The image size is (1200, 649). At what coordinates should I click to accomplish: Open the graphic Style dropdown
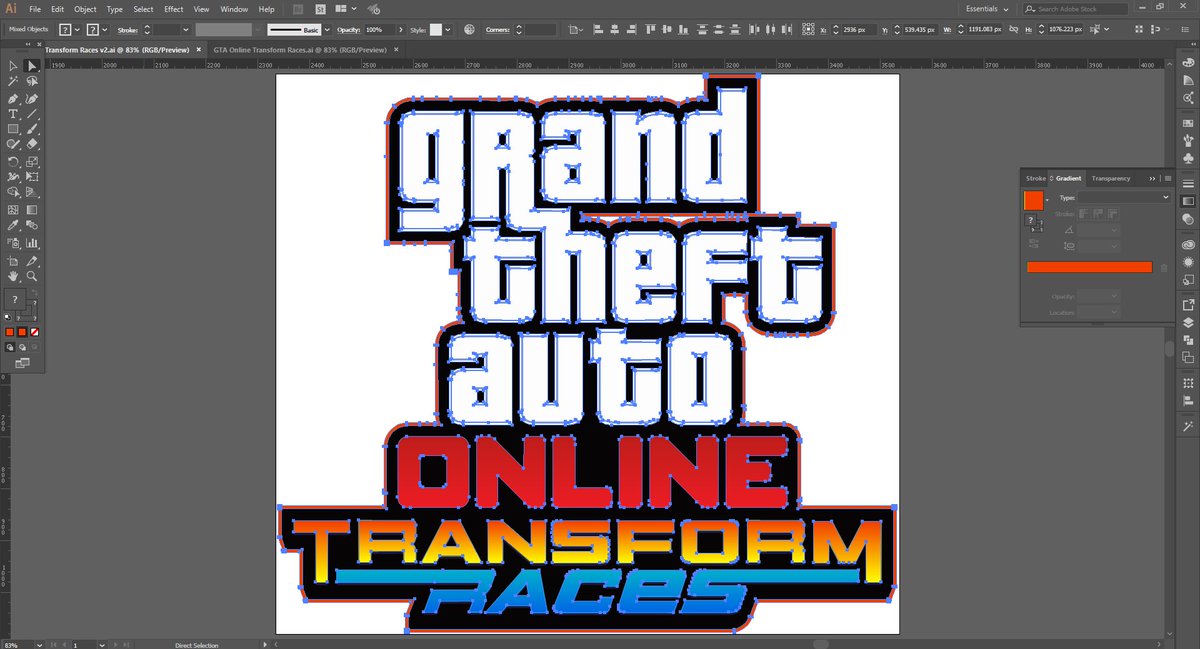(448, 30)
